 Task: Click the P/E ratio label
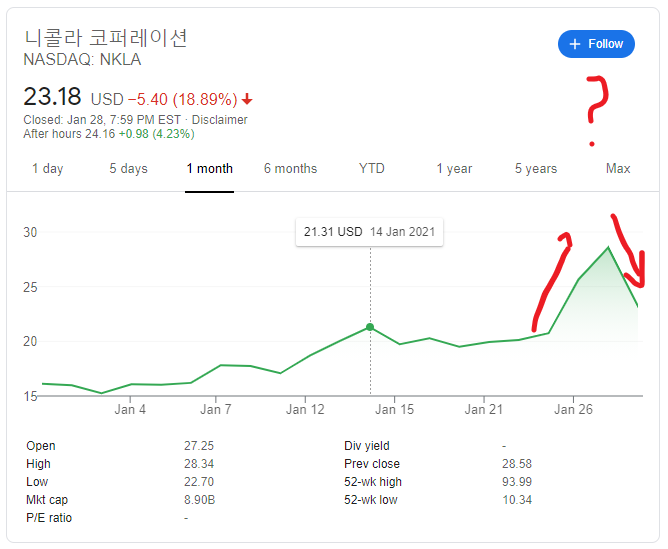click(x=49, y=518)
